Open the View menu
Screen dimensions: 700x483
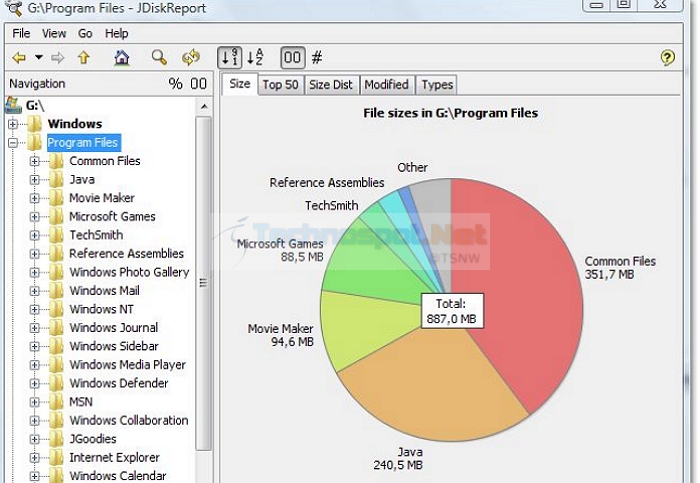click(54, 33)
